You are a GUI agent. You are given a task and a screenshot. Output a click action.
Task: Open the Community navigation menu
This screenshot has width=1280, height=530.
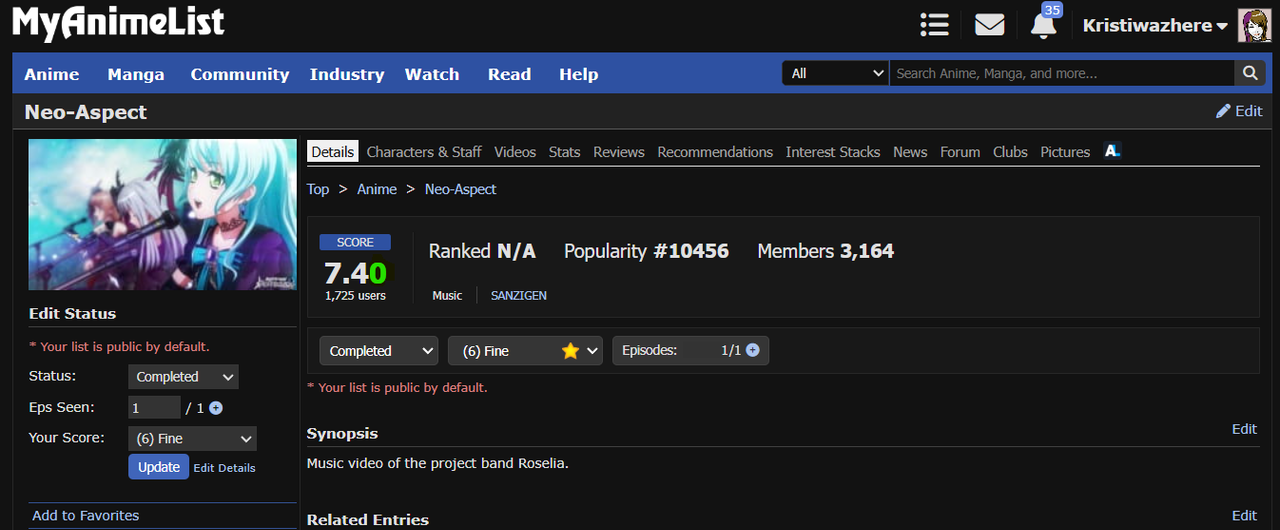tap(240, 74)
